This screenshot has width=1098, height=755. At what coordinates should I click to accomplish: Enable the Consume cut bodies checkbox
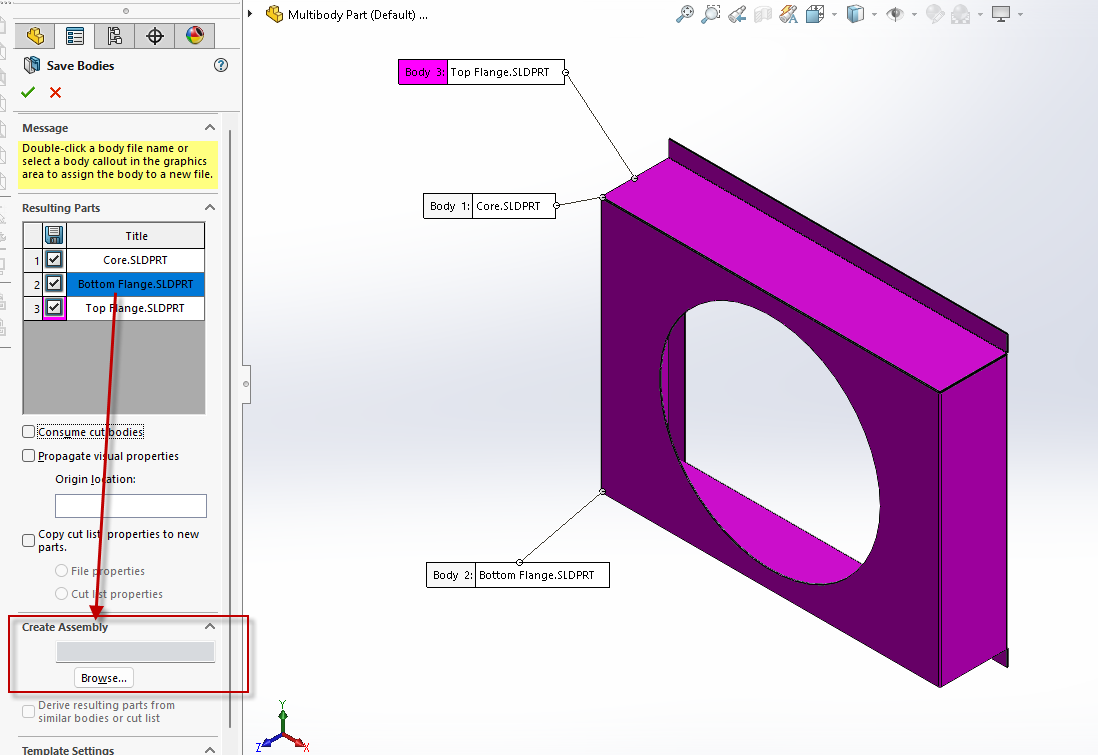pyautogui.click(x=29, y=431)
